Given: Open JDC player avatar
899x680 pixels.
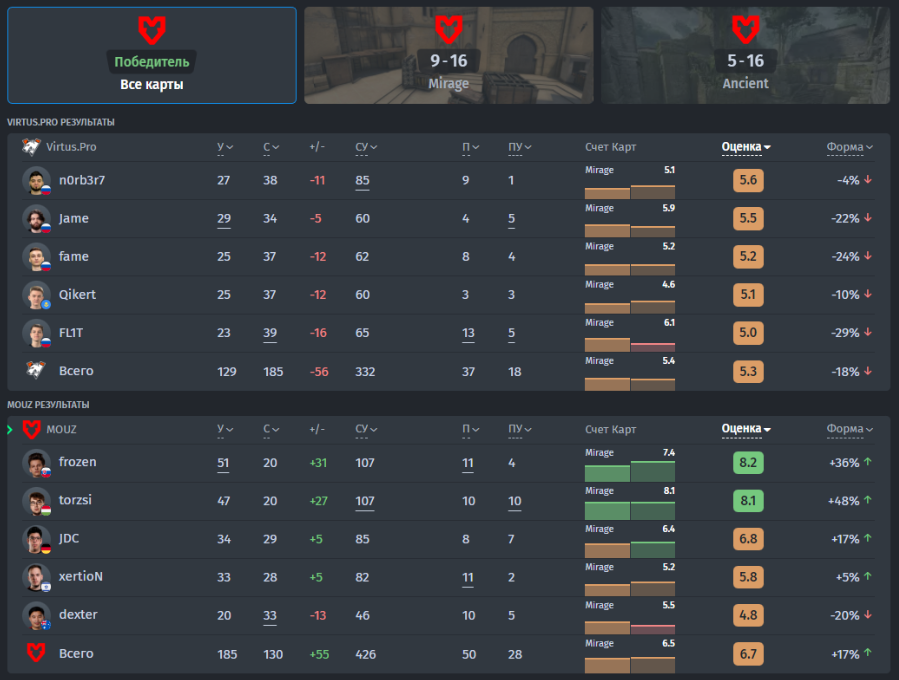Looking at the screenshot, I should coord(37,539).
